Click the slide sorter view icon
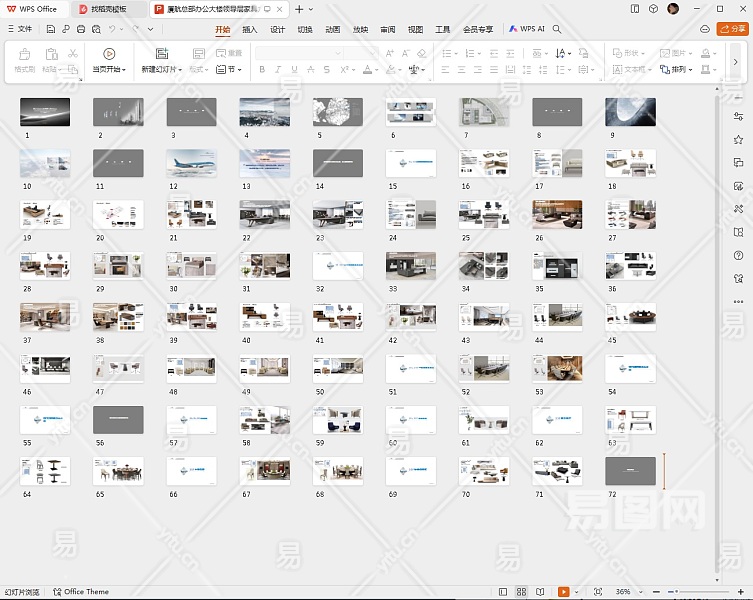 tap(521, 592)
